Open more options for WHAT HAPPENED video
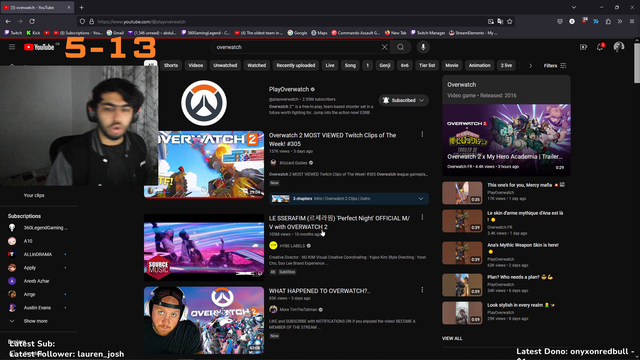The image size is (640, 360). pos(422,290)
